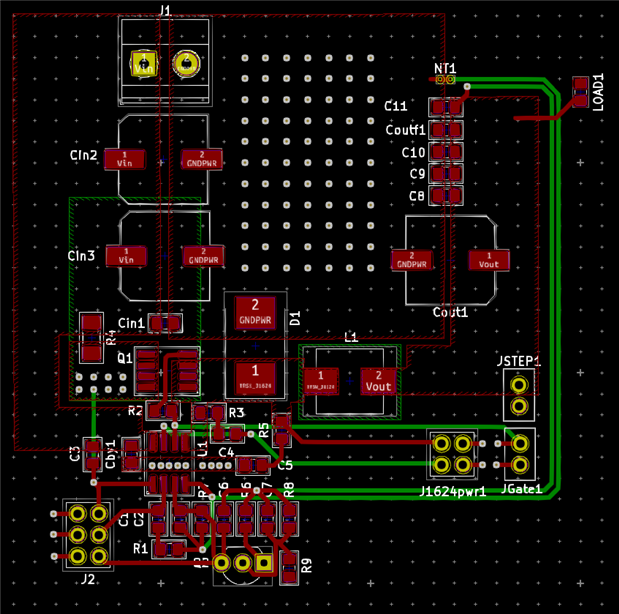Click the 'J1' reference label

(x=165, y=10)
